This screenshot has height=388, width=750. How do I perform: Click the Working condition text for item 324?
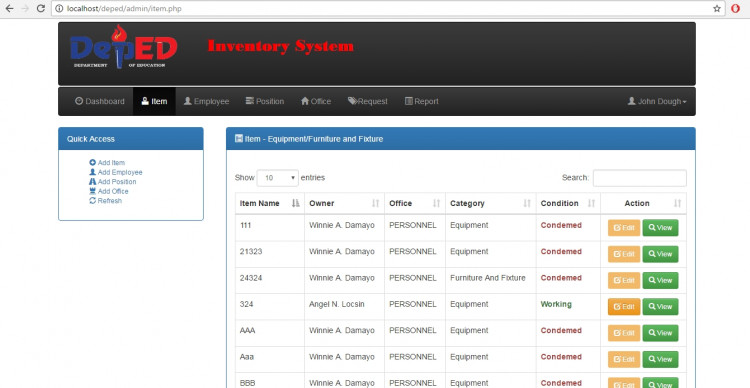click(x=556, y=304)
